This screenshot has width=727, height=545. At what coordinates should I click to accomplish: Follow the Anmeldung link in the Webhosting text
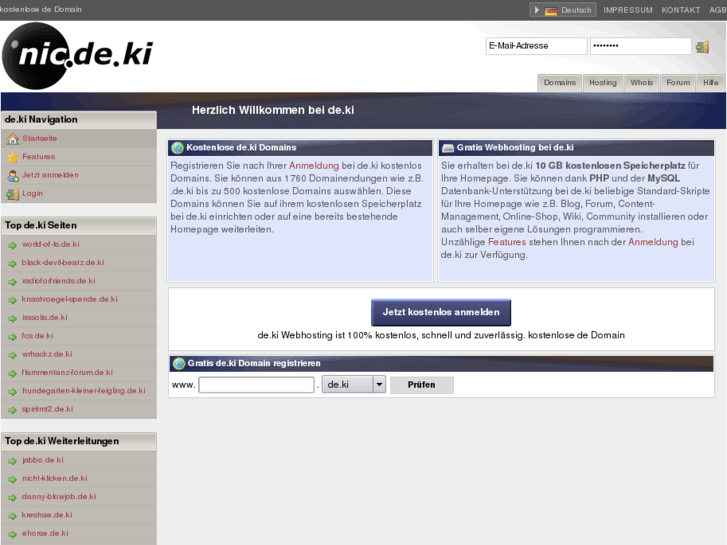point(653,242)
